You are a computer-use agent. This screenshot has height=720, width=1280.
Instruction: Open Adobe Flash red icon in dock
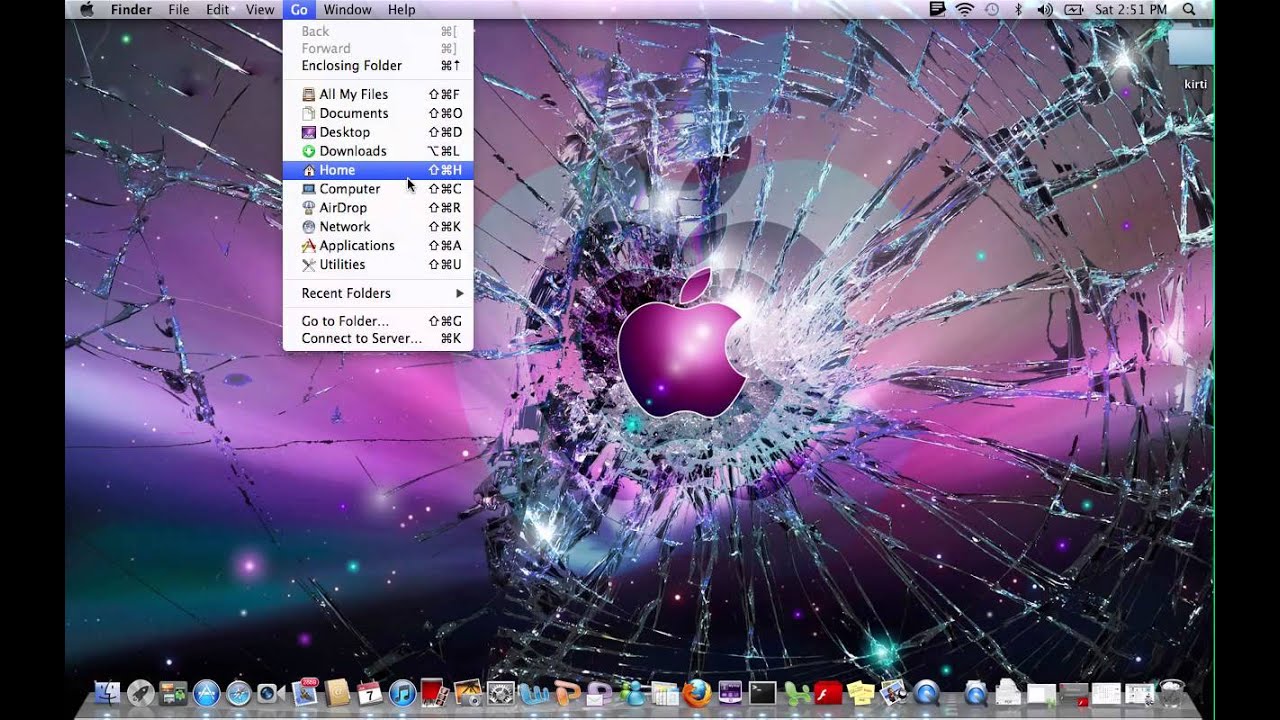pyautogui.click(x=828, y=693)
